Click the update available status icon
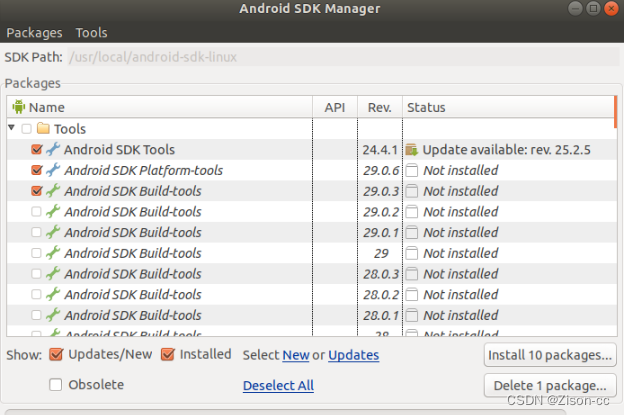Screen dimensions: 625x415 pyautogui.click(x=411, y=149)
